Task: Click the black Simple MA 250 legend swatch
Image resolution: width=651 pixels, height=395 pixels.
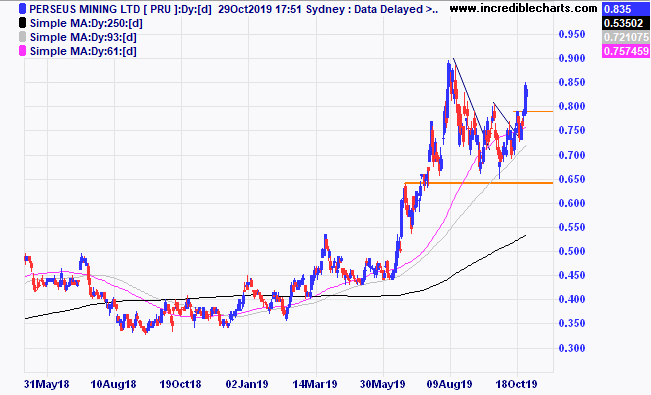Action: pyautogui.click(x=22, y=23)
